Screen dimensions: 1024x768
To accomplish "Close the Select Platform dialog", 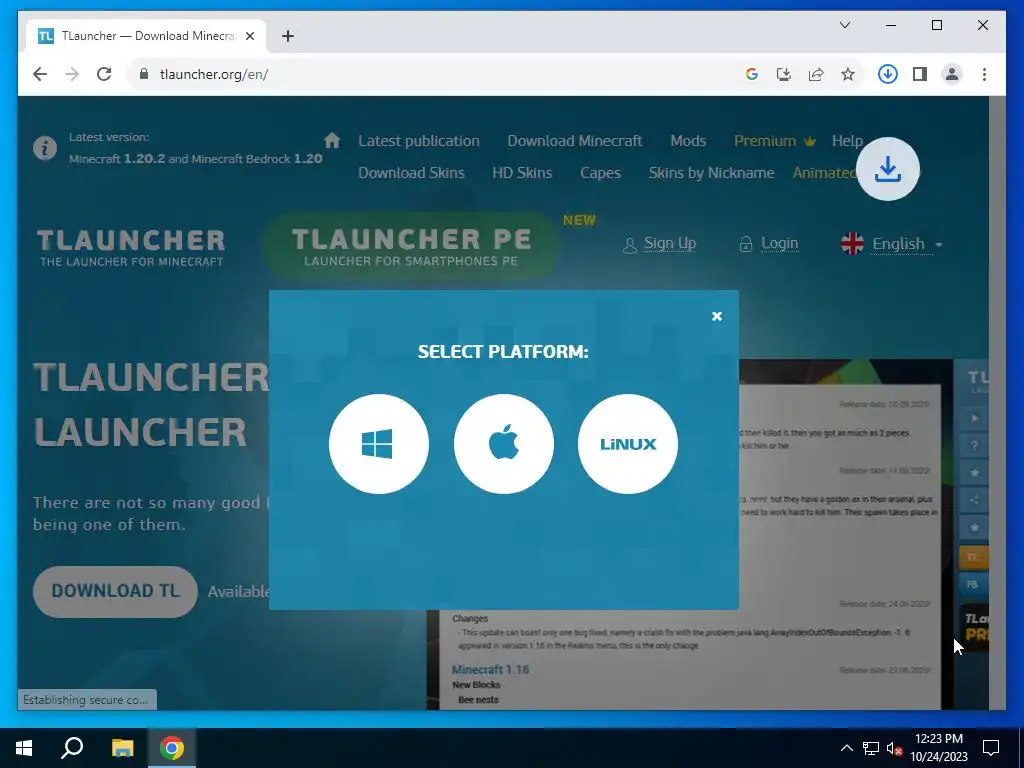I will click(x=716, y=316).
